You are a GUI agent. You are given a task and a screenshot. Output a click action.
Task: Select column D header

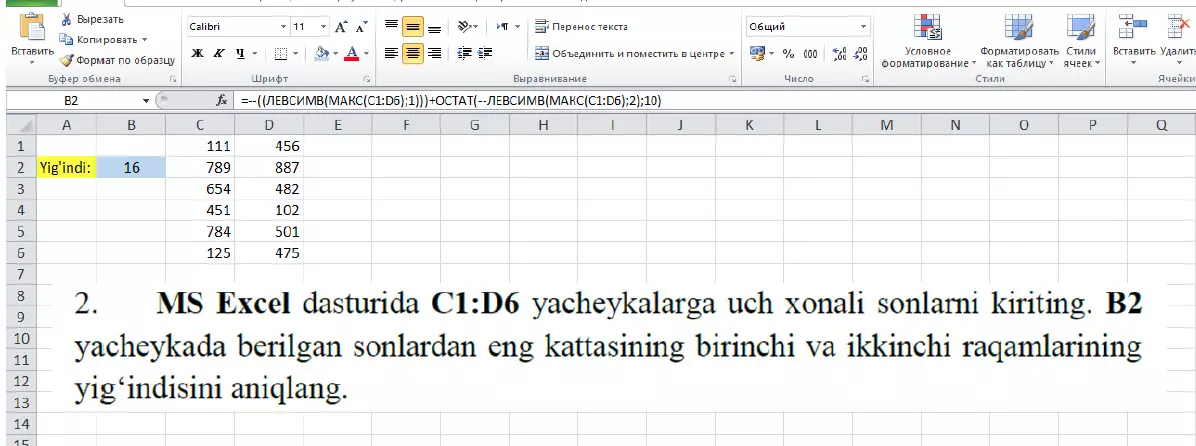coord(268,126)
